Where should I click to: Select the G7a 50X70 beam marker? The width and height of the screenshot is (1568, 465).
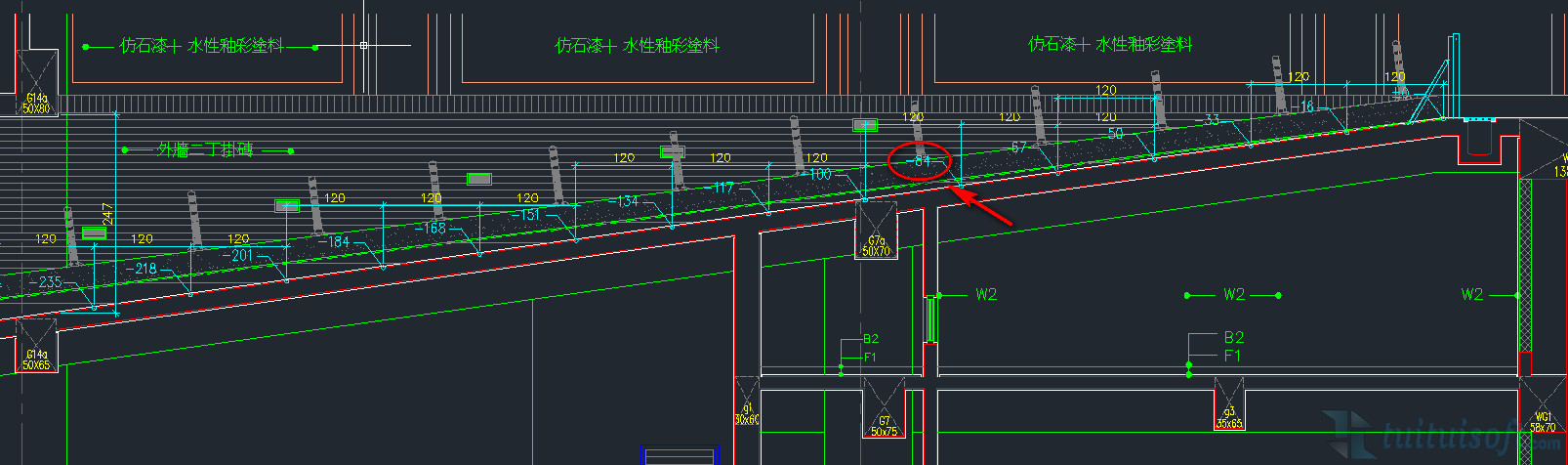click(876, 245)
